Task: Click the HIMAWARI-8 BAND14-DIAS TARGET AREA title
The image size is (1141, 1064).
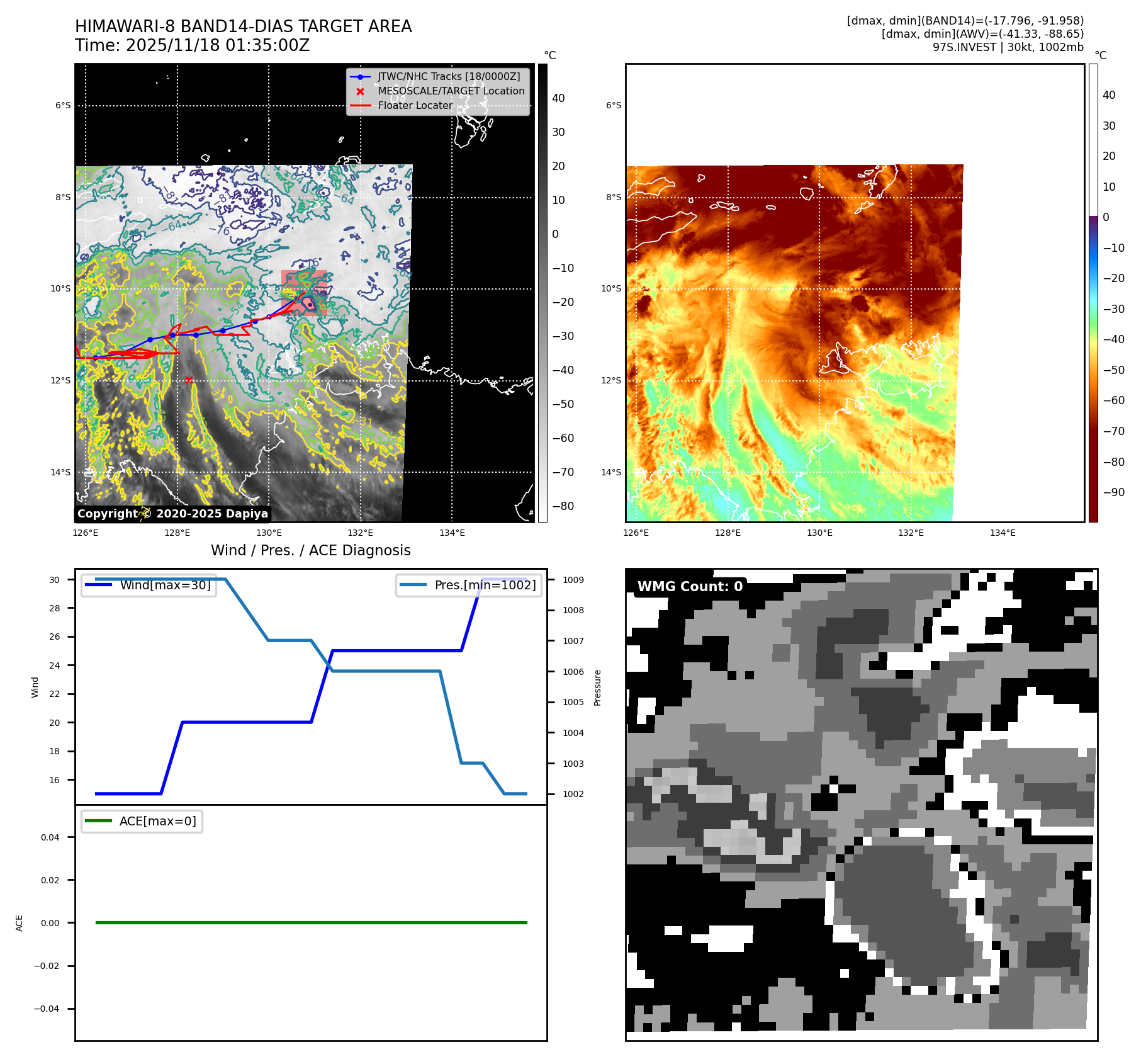Action: click(243, 26)
